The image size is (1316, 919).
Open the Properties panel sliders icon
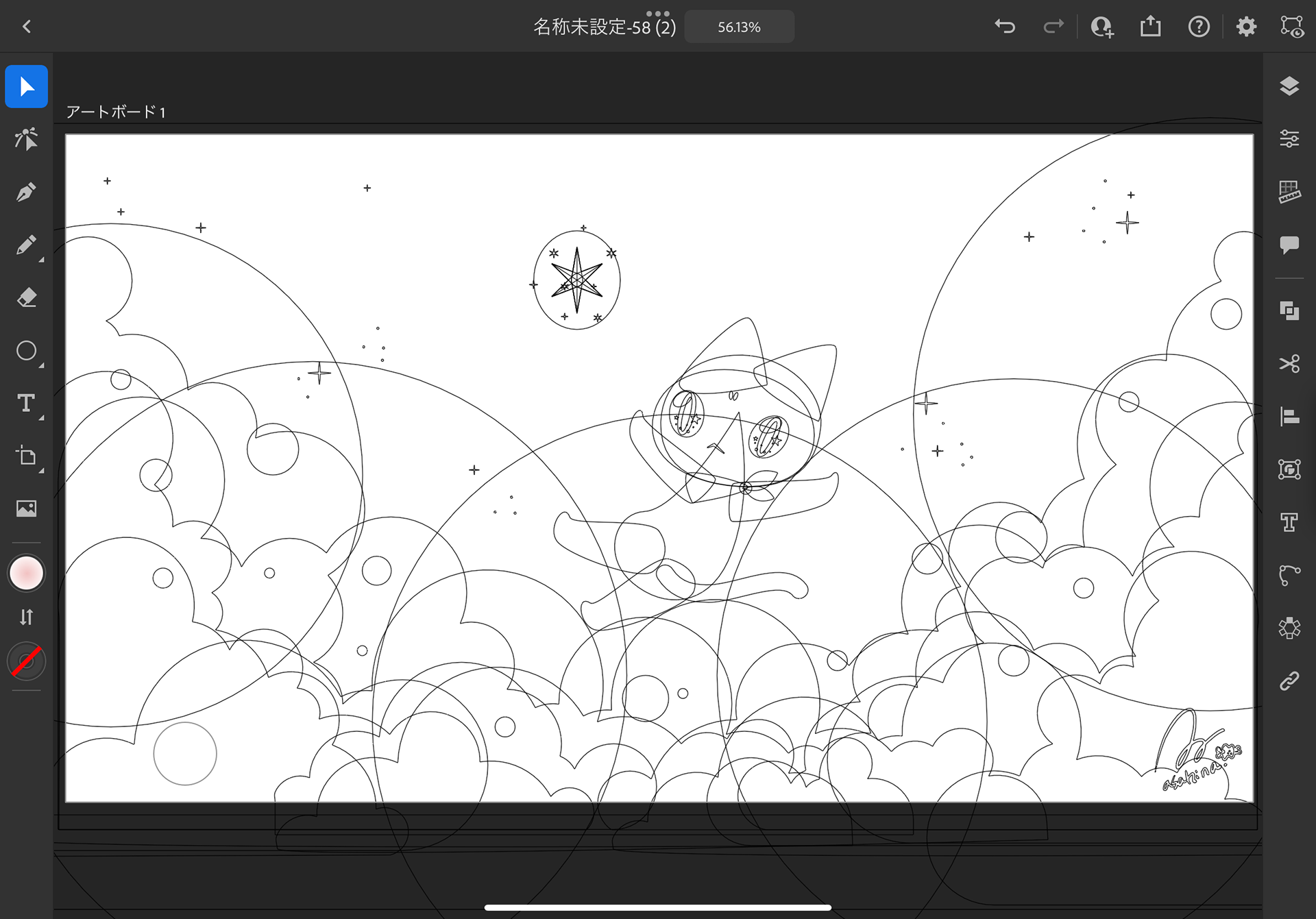click(1289, 139)
